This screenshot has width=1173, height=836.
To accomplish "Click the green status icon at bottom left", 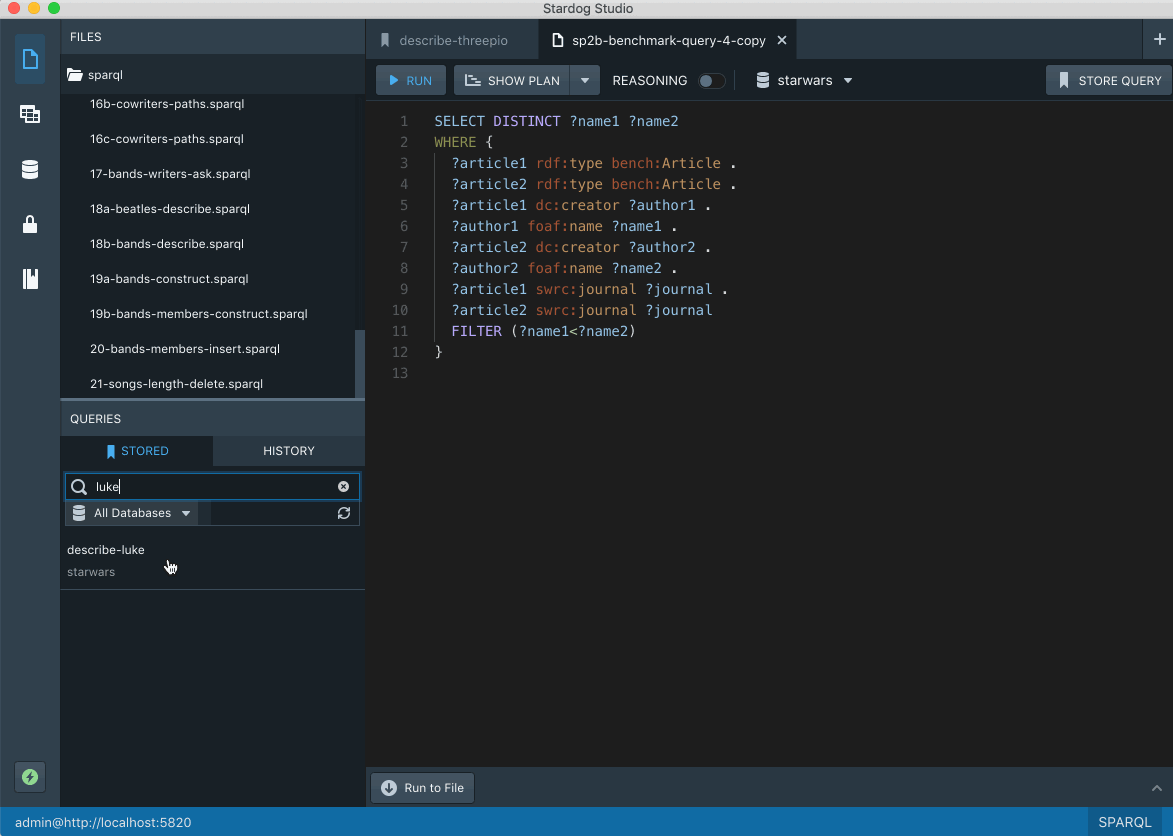I will (x=30, y=777).
